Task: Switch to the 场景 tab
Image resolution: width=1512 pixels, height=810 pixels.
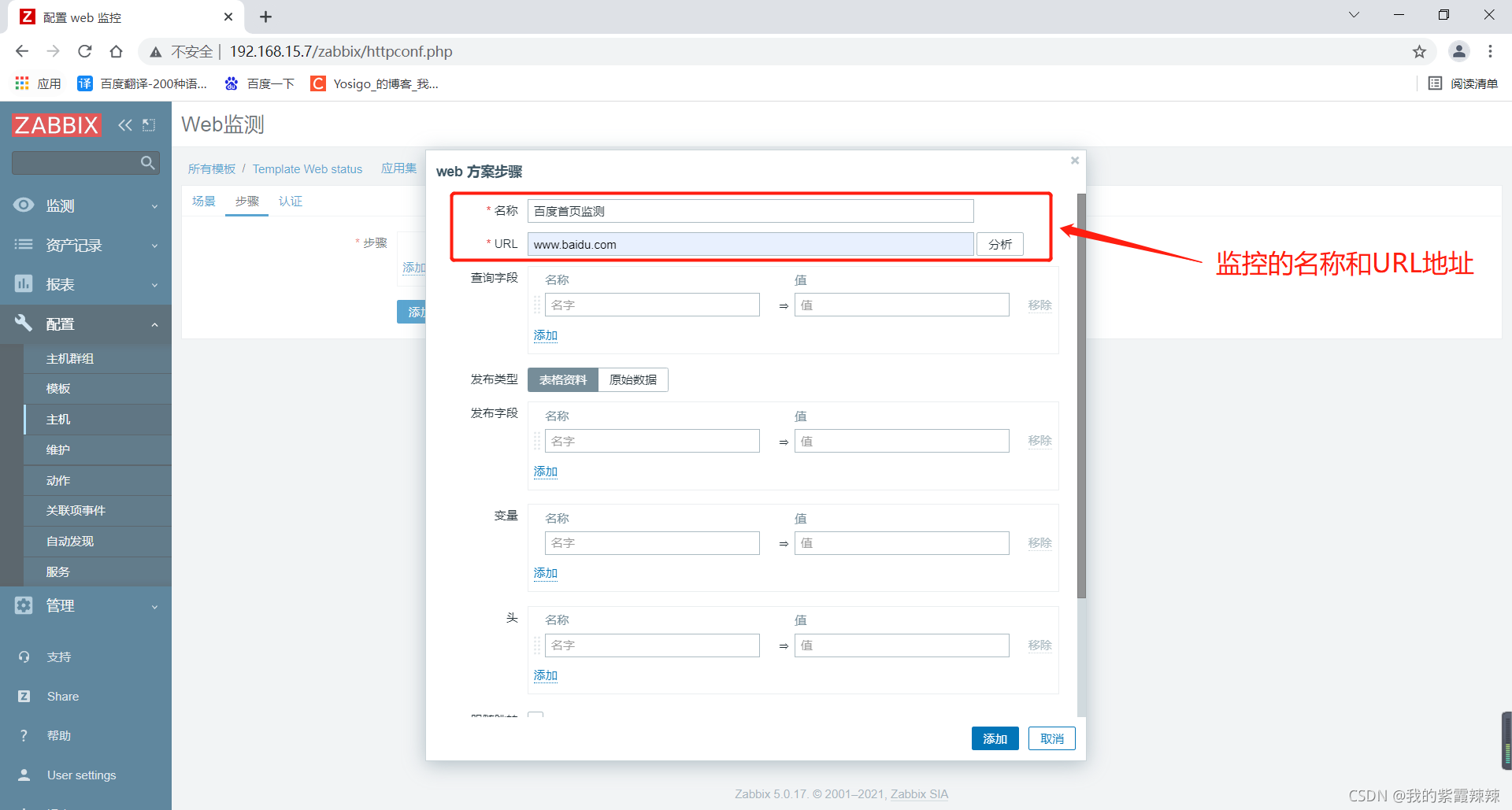Action: tap(204, 202)
